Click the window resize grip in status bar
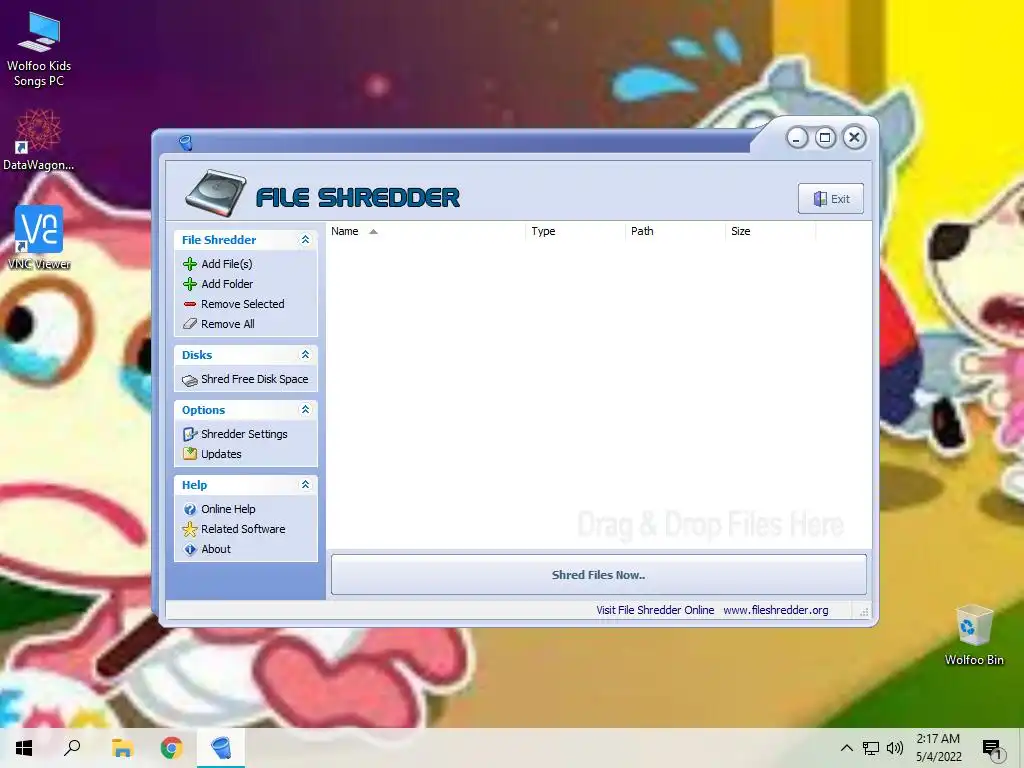The image size is (1024, 768). click(x=864, y=612)
